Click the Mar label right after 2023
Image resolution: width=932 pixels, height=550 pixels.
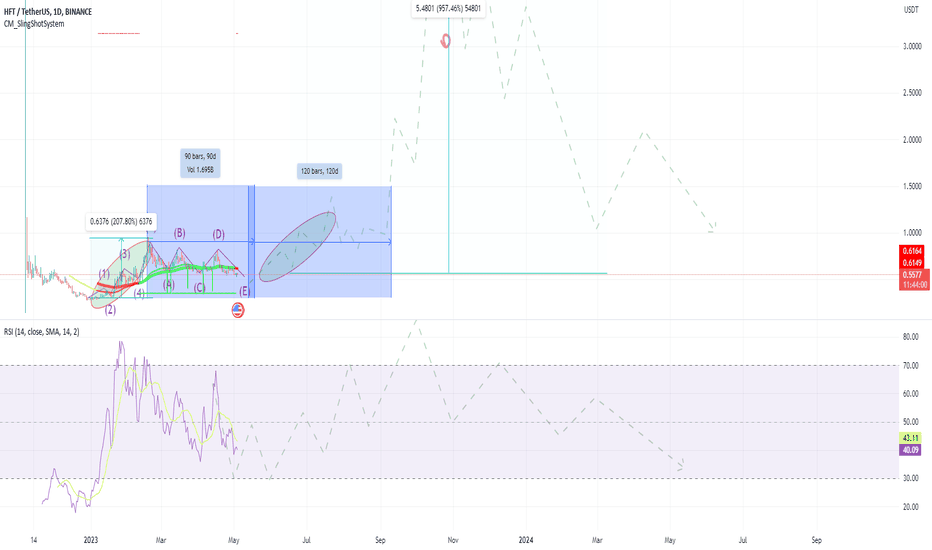point(160,540)
